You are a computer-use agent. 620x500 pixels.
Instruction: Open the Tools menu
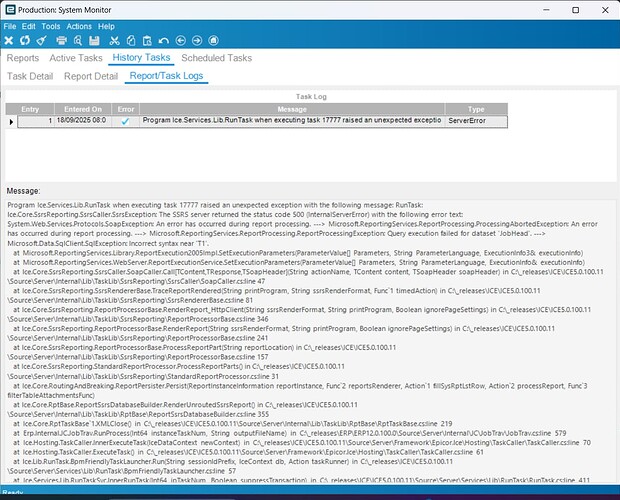(x=51, y=26)
